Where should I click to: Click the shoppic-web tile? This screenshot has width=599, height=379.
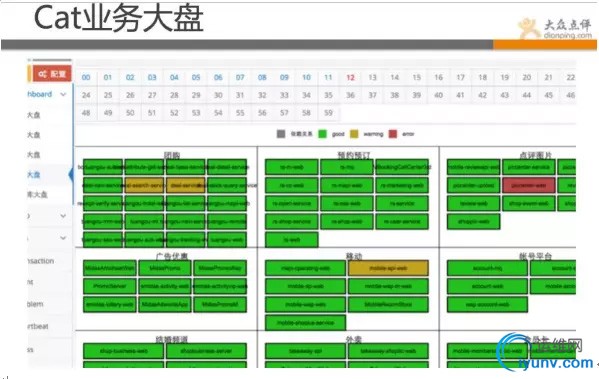pyautogui.click(x=473, y=222)
